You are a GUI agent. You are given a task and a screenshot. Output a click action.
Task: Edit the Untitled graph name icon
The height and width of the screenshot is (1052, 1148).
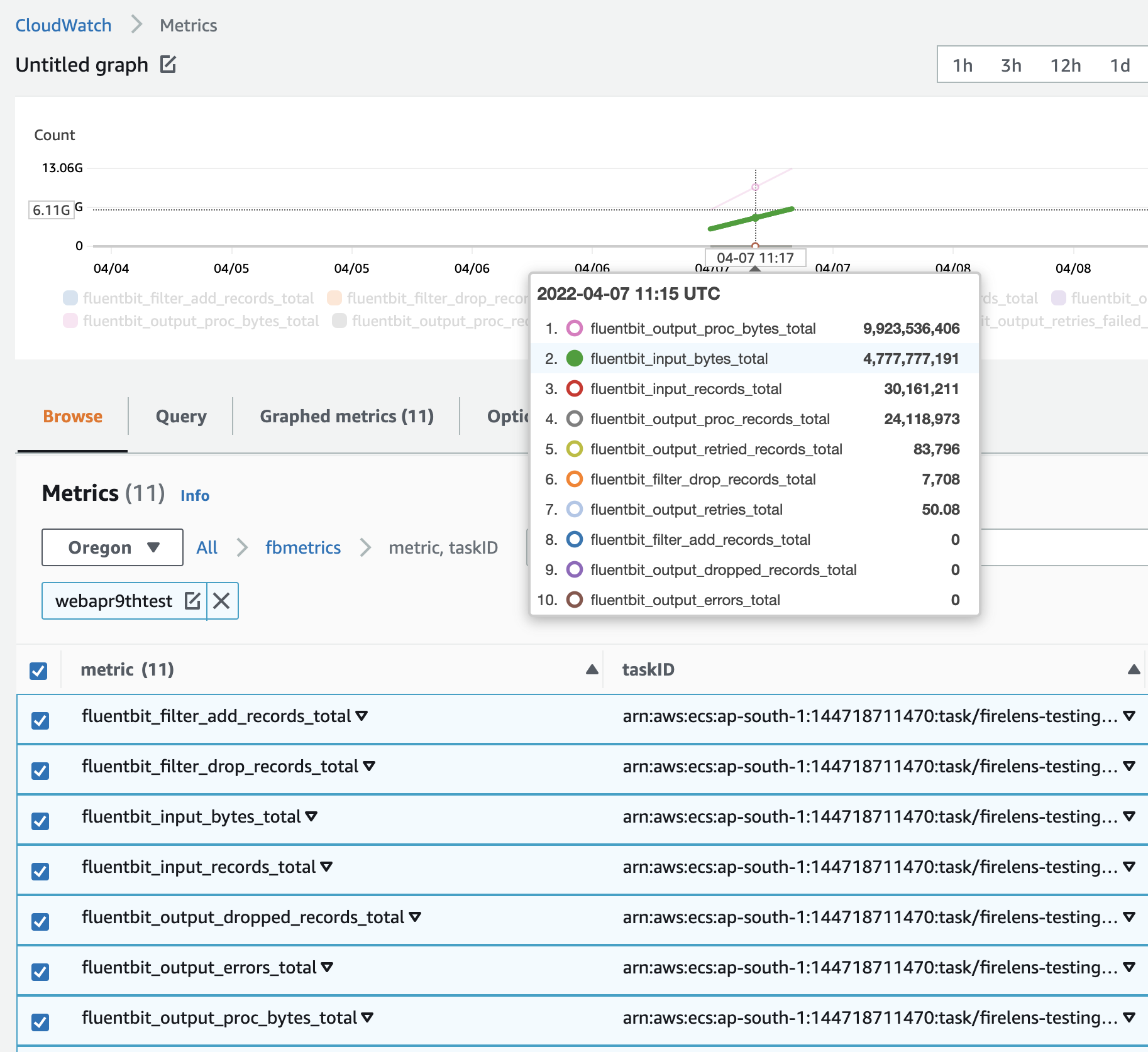point(168,64)
